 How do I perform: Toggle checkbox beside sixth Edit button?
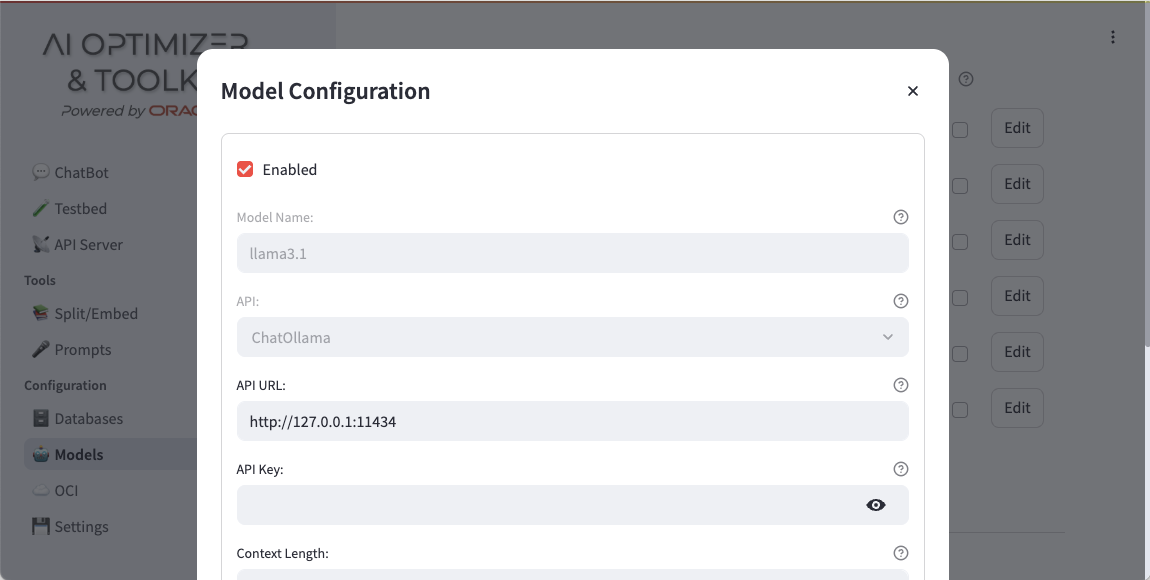960,410
